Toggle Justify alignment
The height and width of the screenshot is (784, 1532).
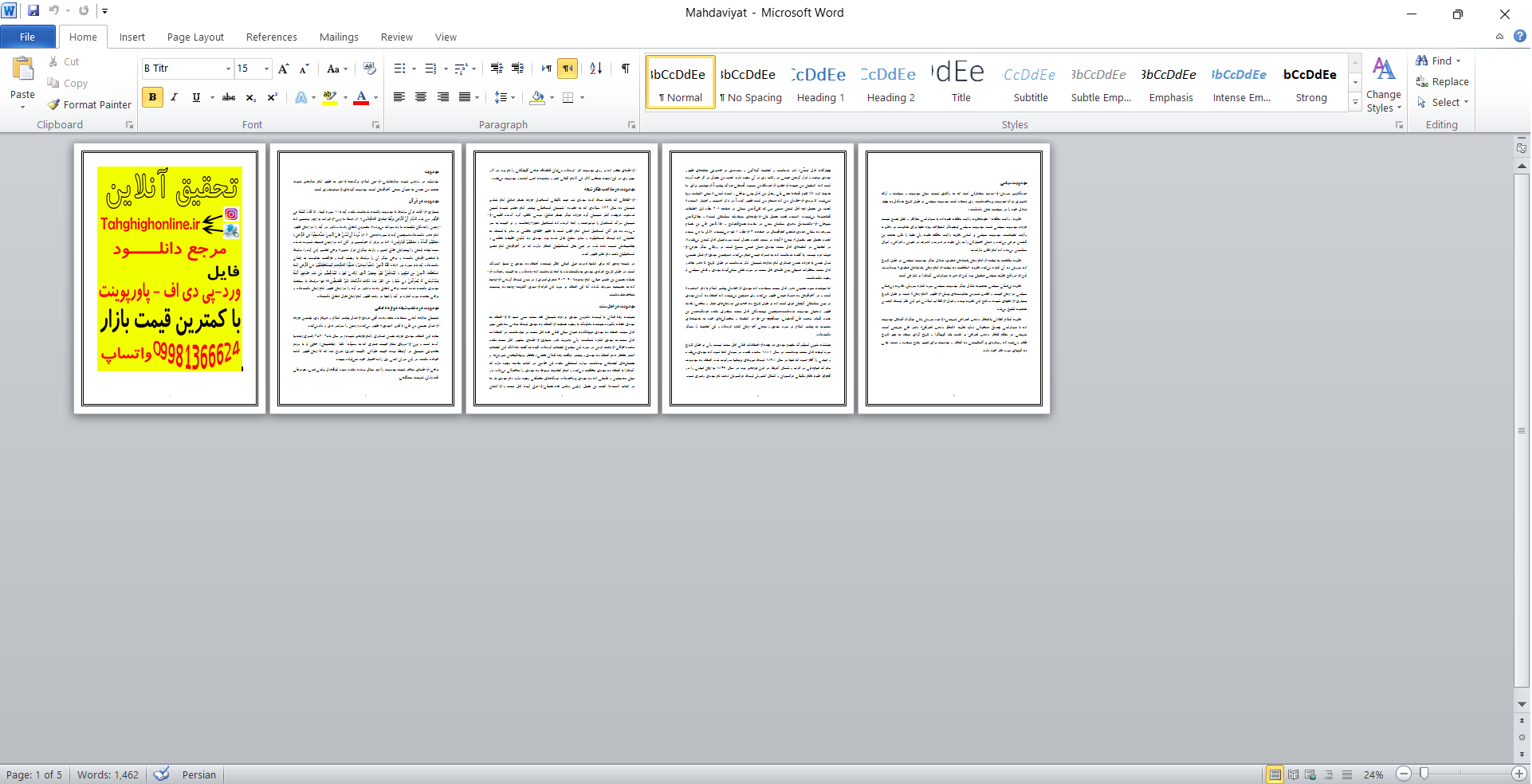(465, 97)
